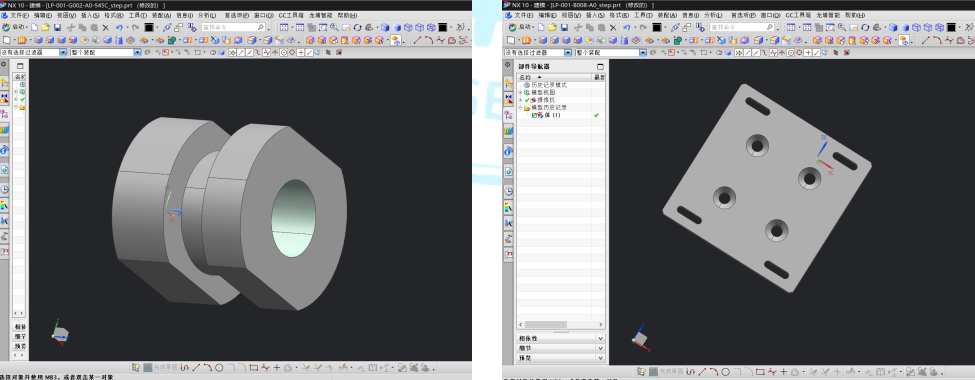Click Undo arrow in the G002 part window

click(119, 27)
